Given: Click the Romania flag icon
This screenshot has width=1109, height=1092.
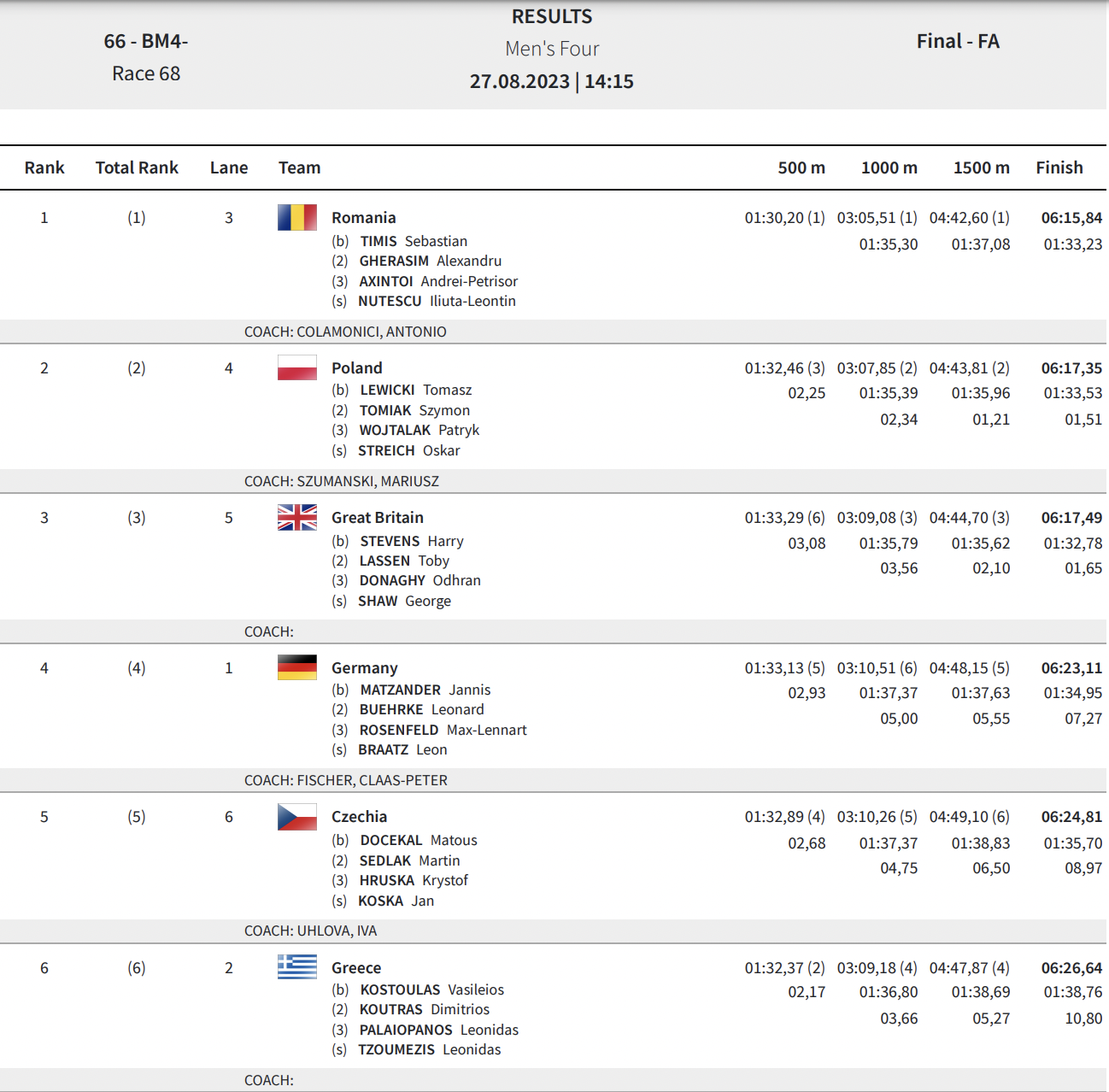Looking at the screenshot, I should point(296,218).
